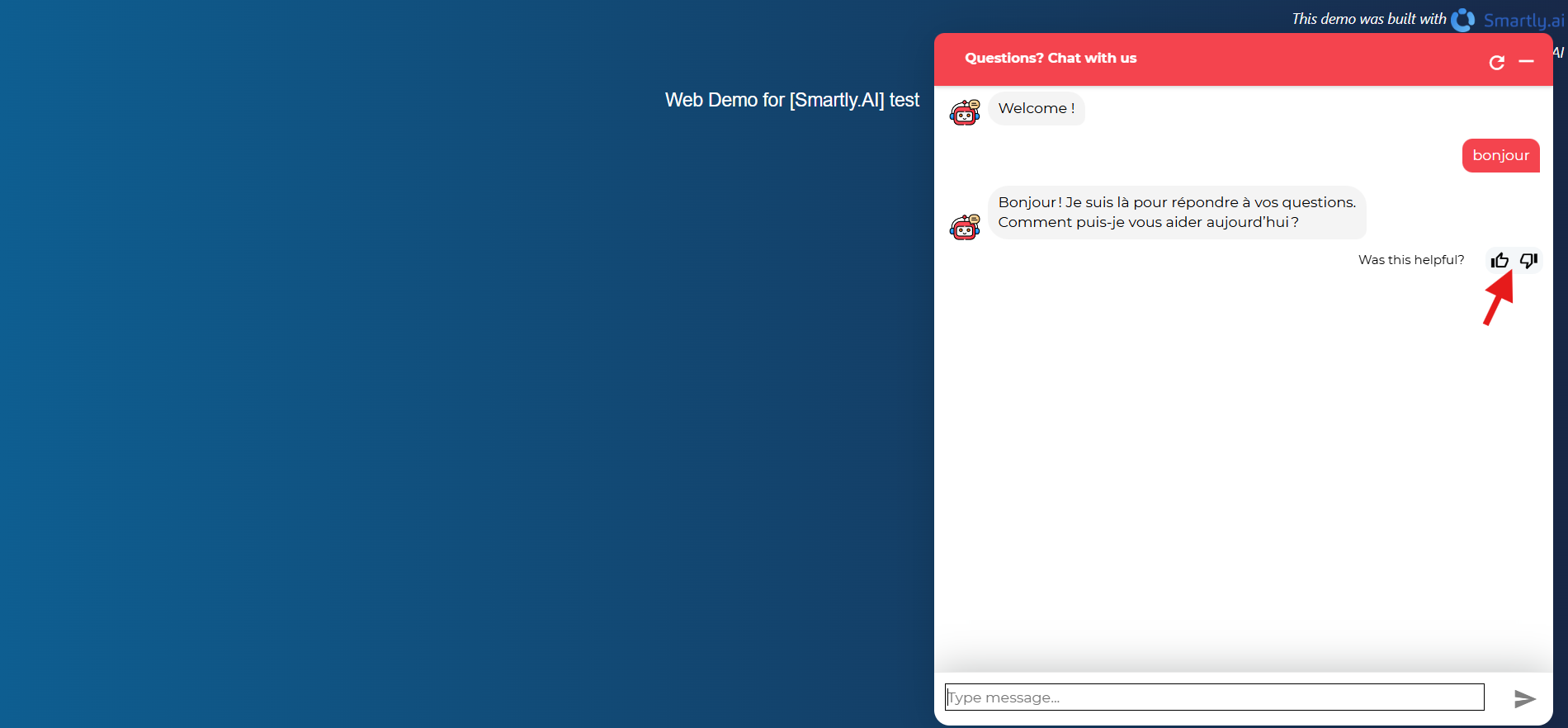The image size is (1568, 728).
Task: Restart the chat with the refresh icon
Action: 1497,63
